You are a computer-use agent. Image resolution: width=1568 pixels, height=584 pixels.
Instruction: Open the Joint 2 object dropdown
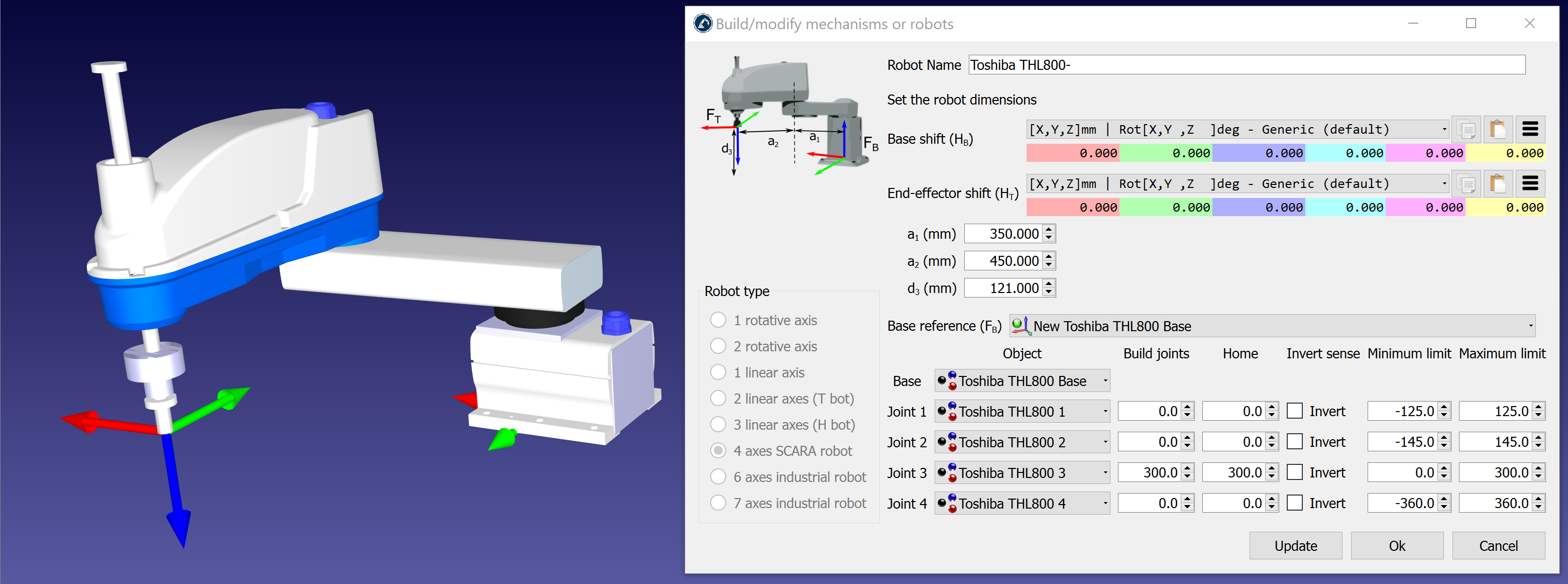point(1022,442)
